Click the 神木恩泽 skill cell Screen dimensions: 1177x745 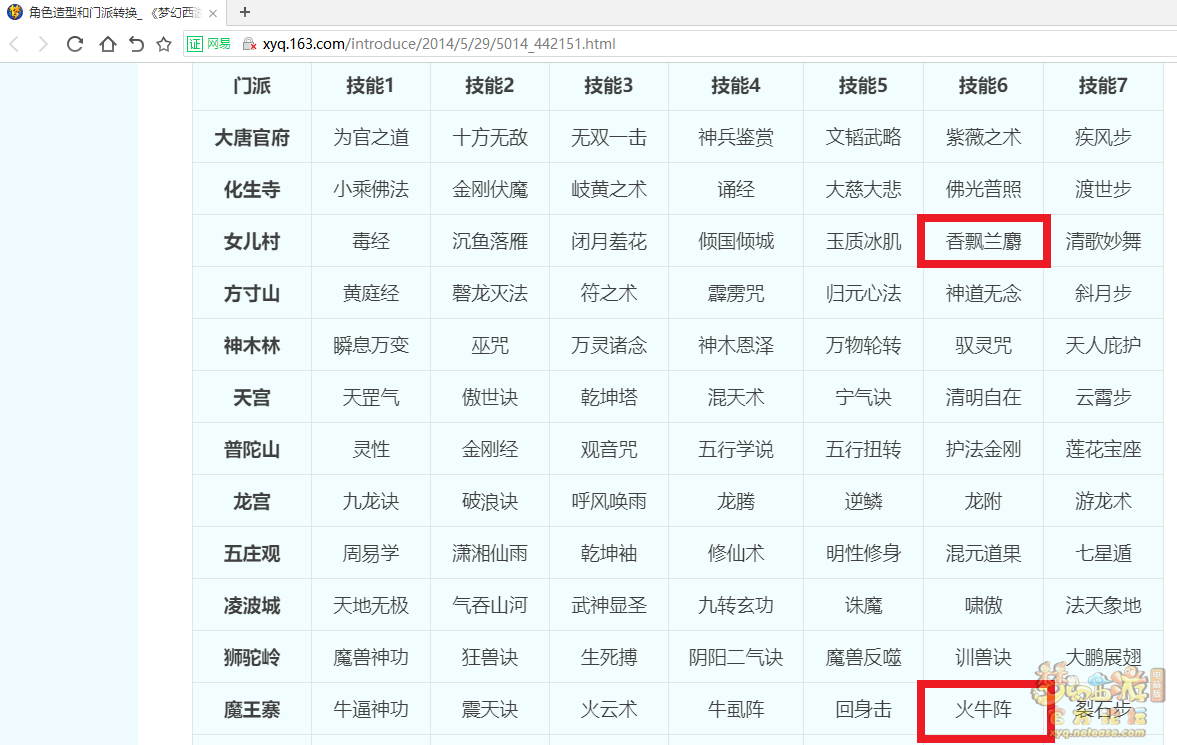736,345
